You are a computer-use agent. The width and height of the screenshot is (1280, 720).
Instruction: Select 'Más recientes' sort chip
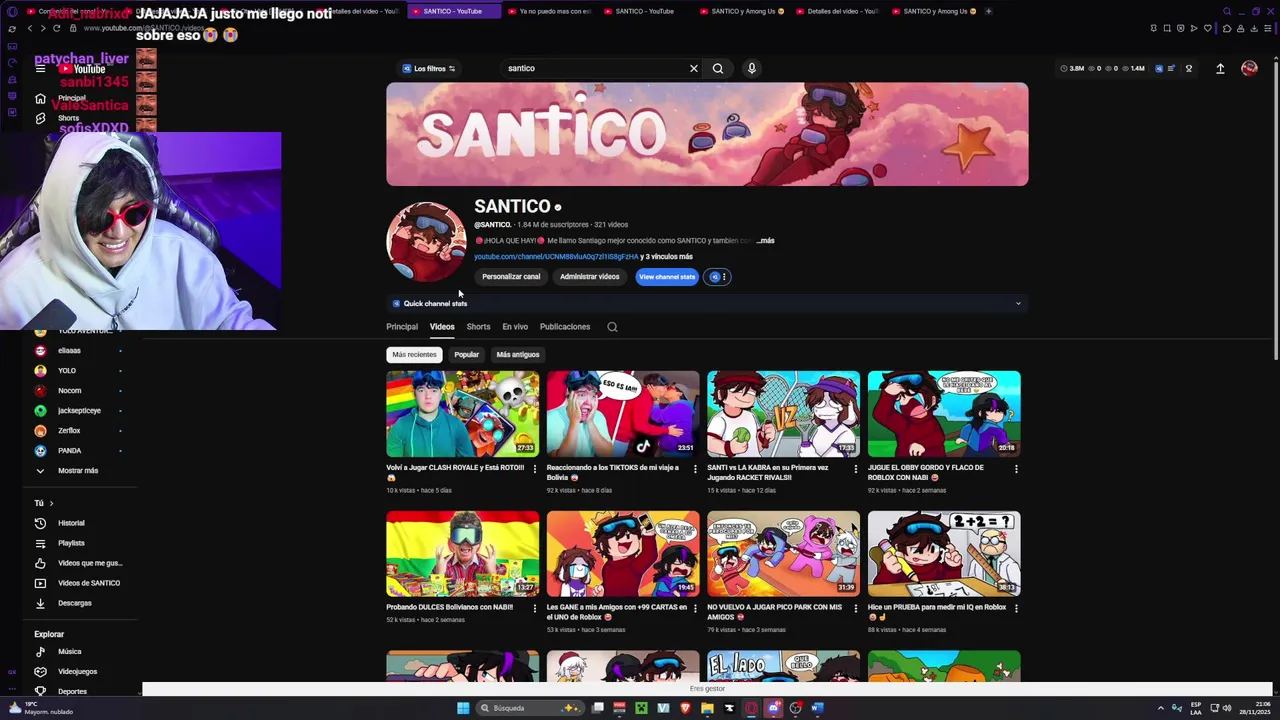(414, 355)
